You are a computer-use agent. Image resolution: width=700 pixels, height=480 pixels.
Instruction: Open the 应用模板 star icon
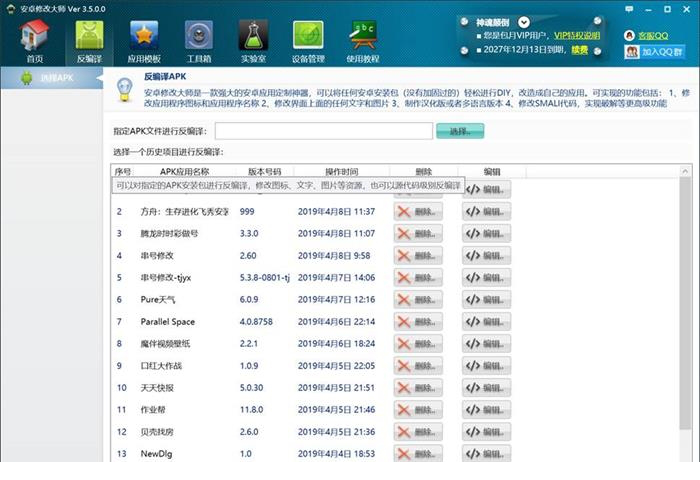pyautogui.click(x=144, y=42)
